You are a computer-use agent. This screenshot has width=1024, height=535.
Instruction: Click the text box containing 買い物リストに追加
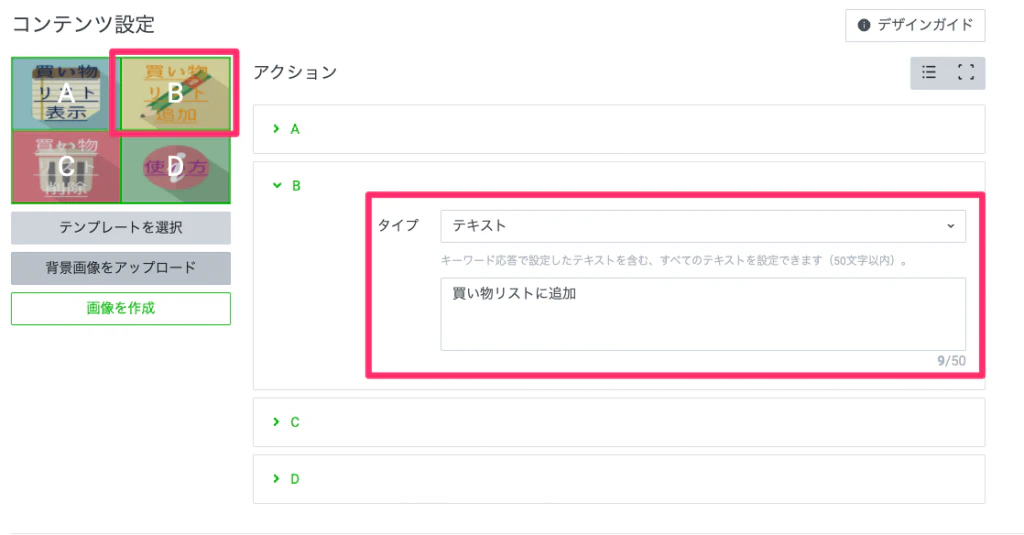702,314
